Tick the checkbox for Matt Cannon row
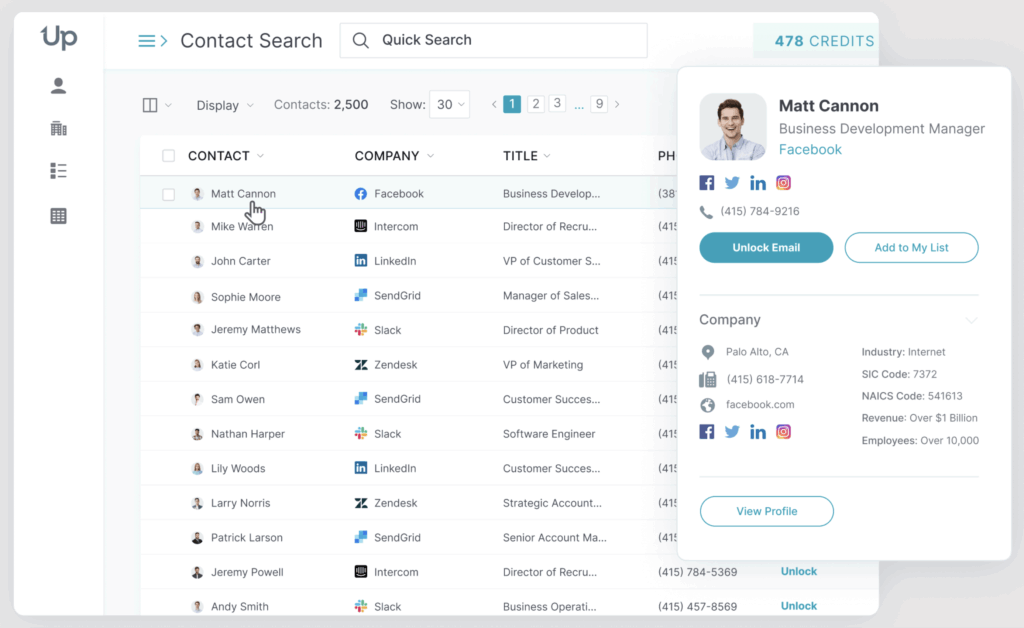Viewport: 1024px width, 628px height. point(168,194)
